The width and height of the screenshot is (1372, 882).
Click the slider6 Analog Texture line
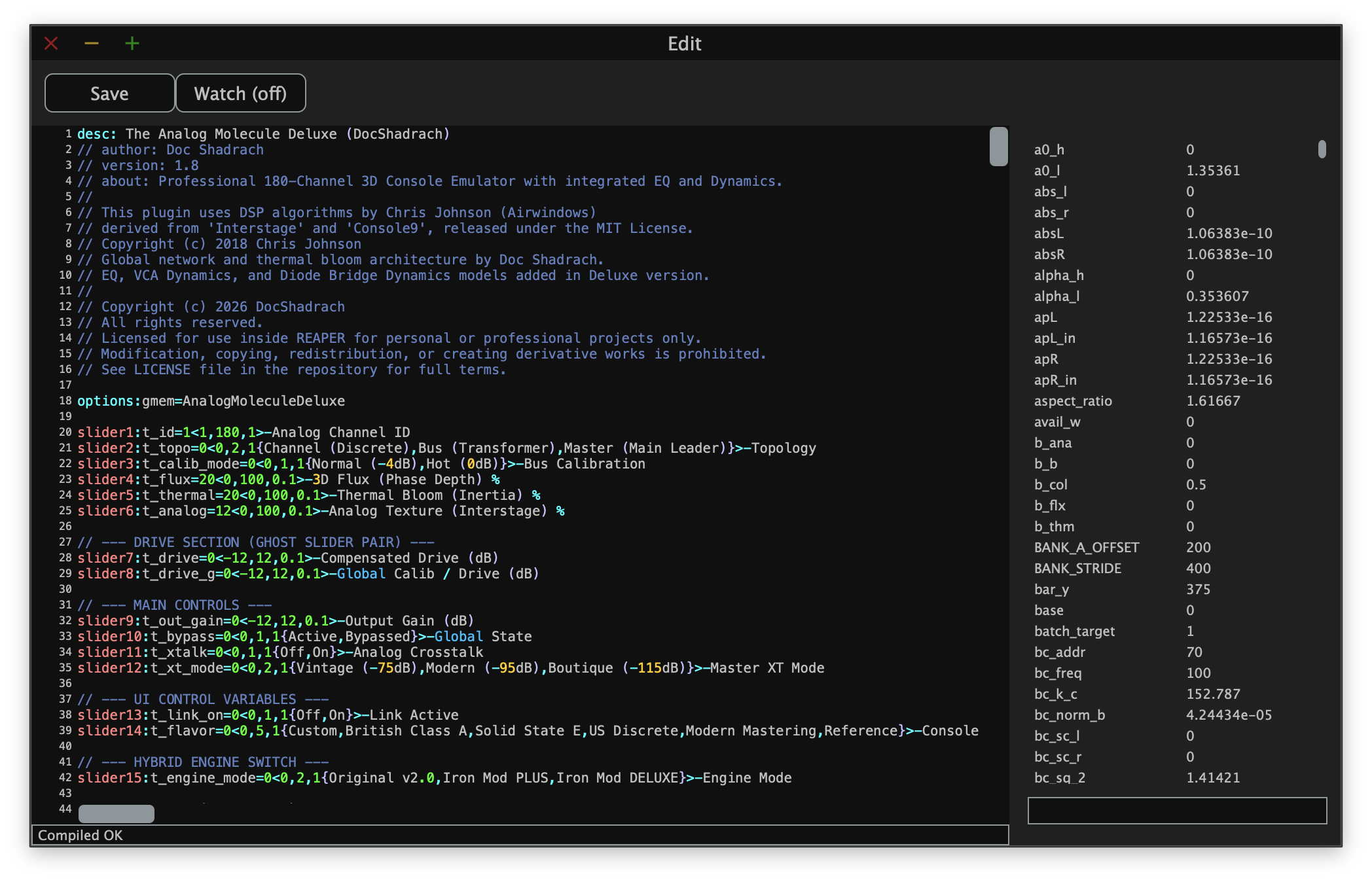[321, 511]
